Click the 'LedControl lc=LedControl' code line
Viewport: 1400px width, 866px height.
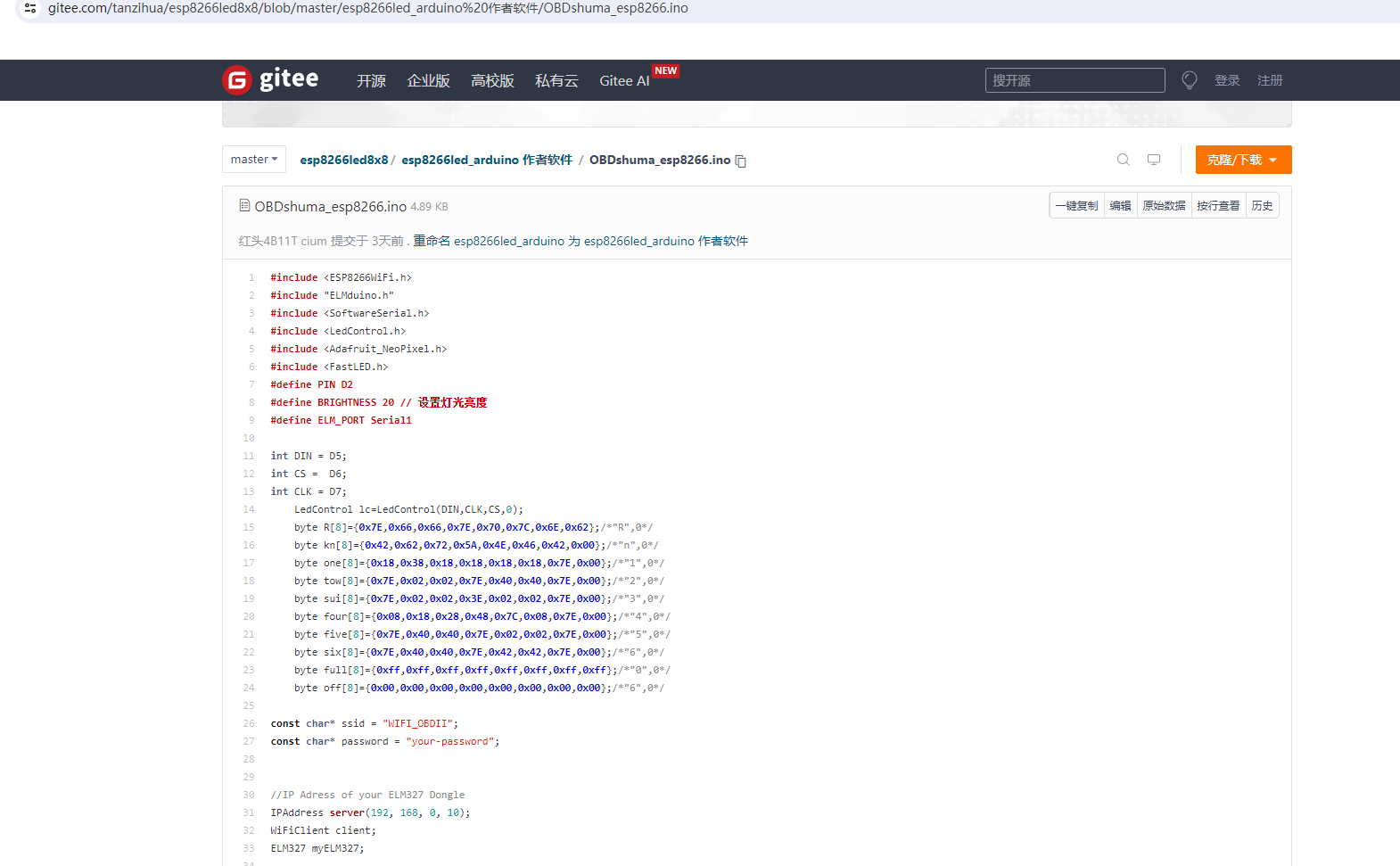point(408,509)
